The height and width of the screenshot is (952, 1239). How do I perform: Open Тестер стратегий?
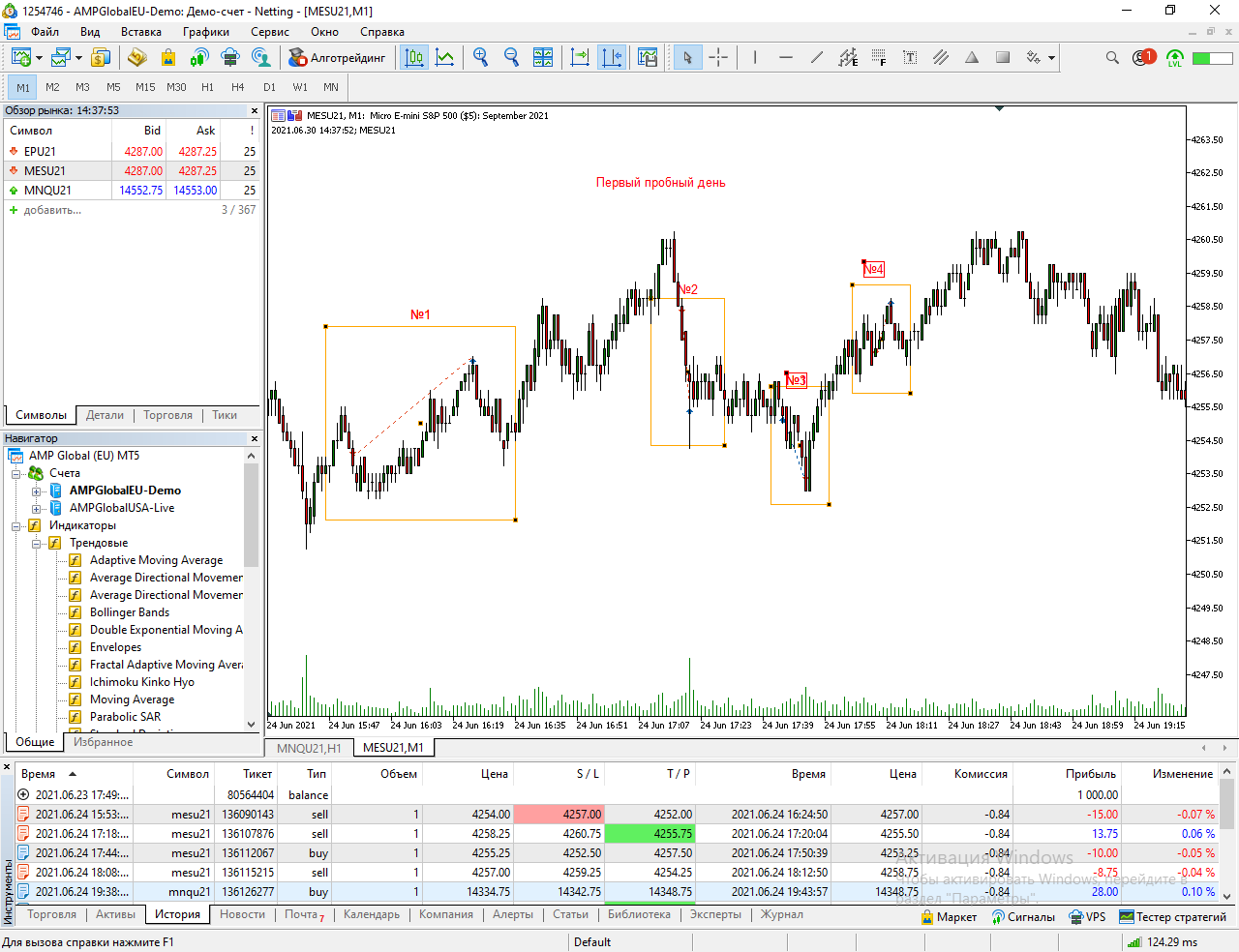click(1173, 917)
